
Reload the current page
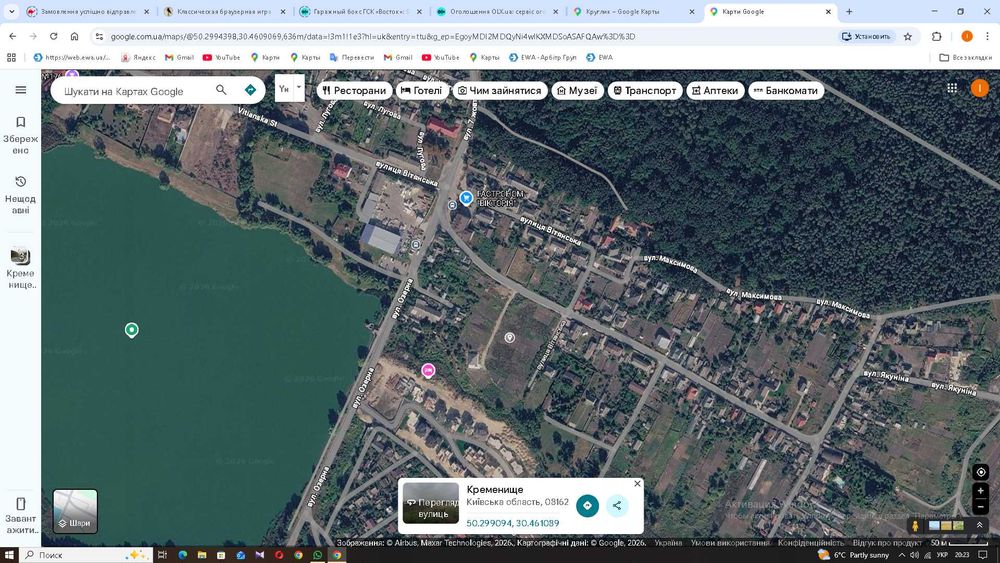click(54, 36)
